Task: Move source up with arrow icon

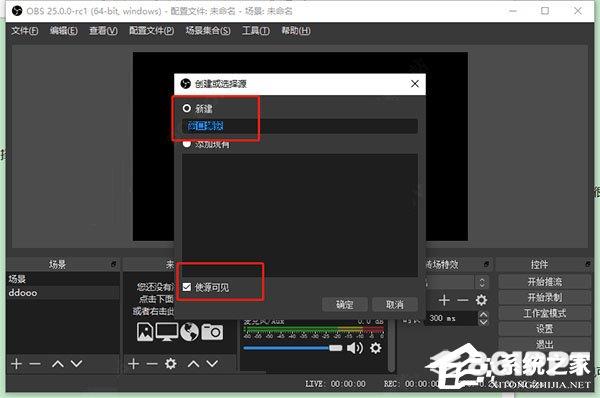Action: [x=194, y=364]
